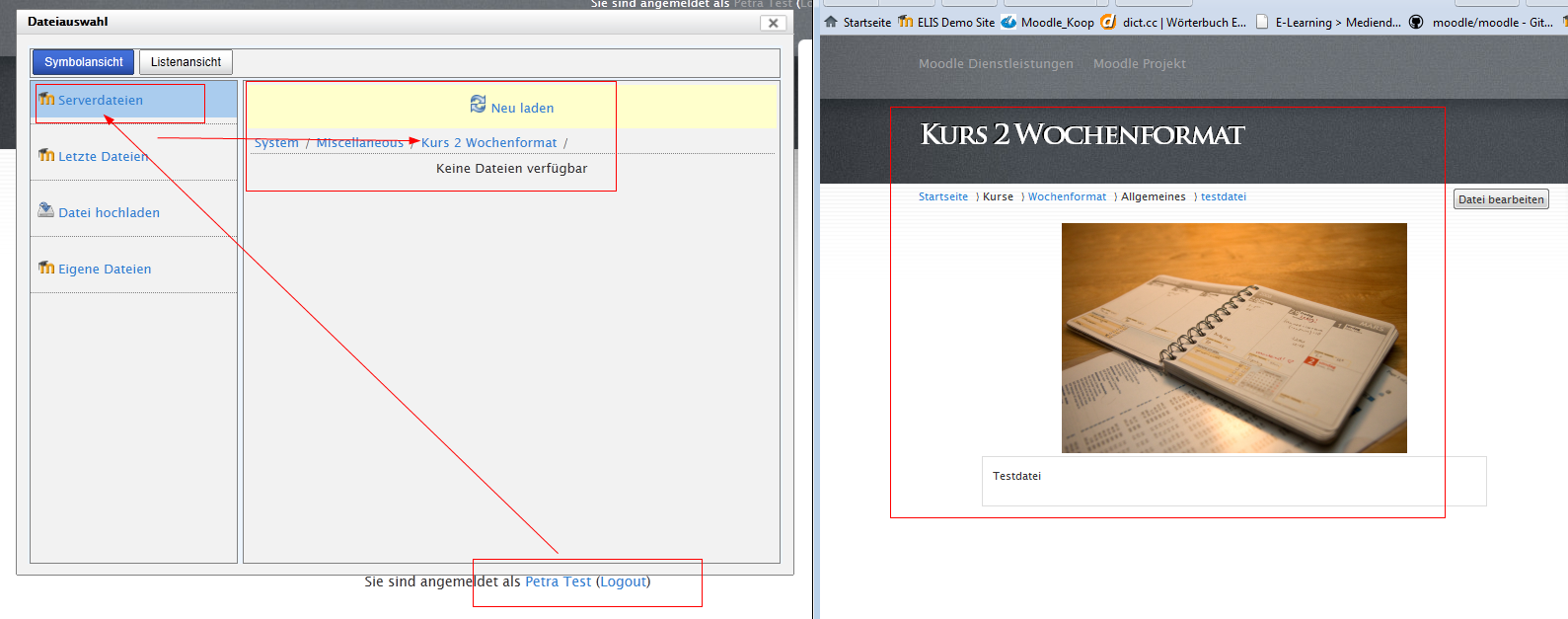This screenshot has width=1568, height=619.
Task: Click Allgemeines in course breadcrumb
Action: (1154, 197)
